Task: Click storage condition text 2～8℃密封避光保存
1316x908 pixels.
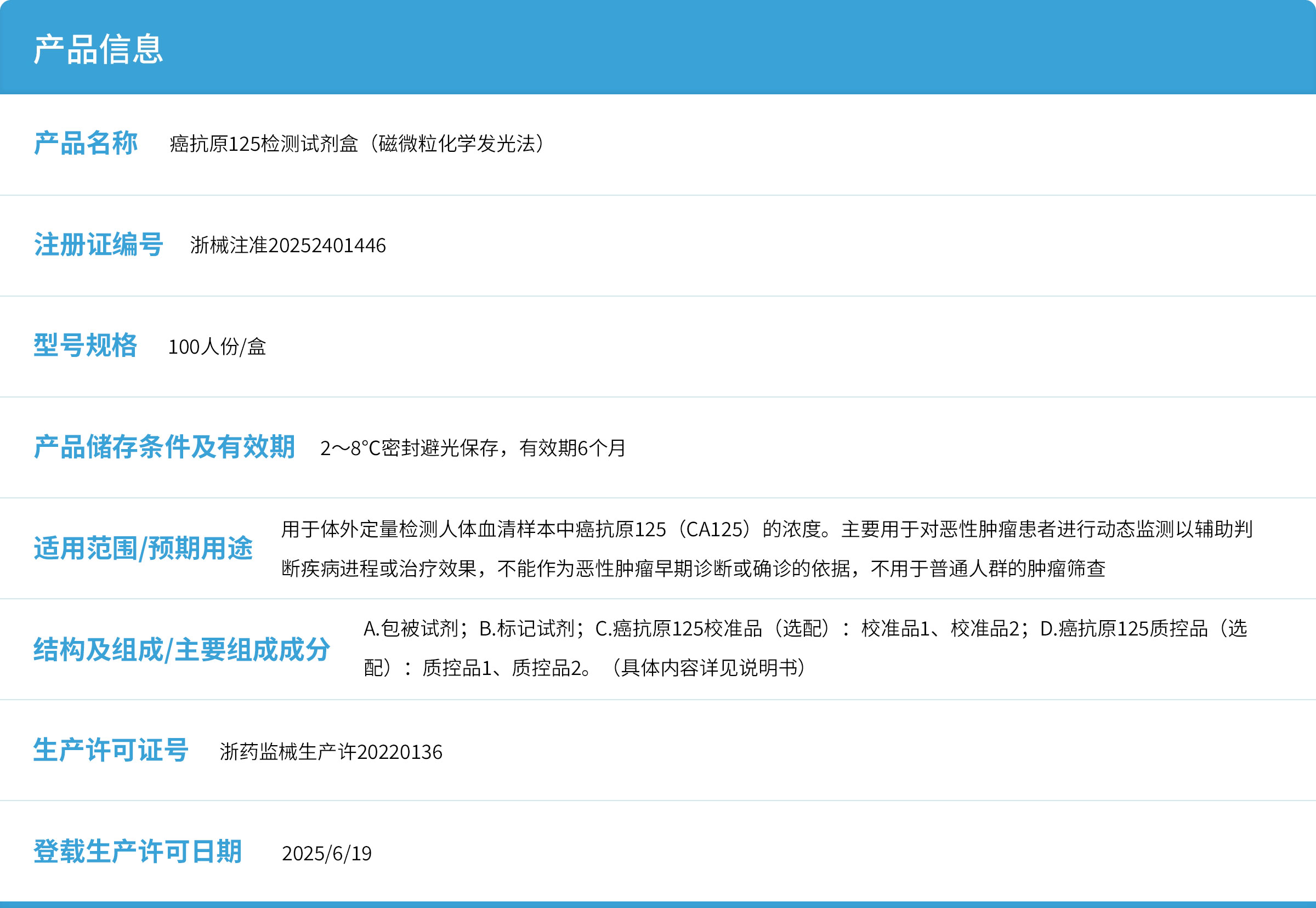Action: [x=410, y=449]
